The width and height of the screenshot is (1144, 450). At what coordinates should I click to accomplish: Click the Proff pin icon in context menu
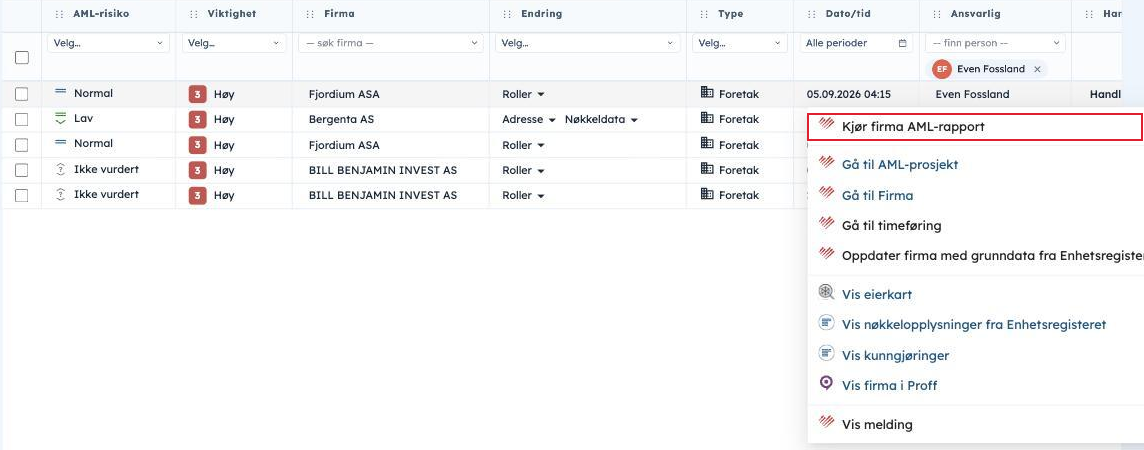826,383
